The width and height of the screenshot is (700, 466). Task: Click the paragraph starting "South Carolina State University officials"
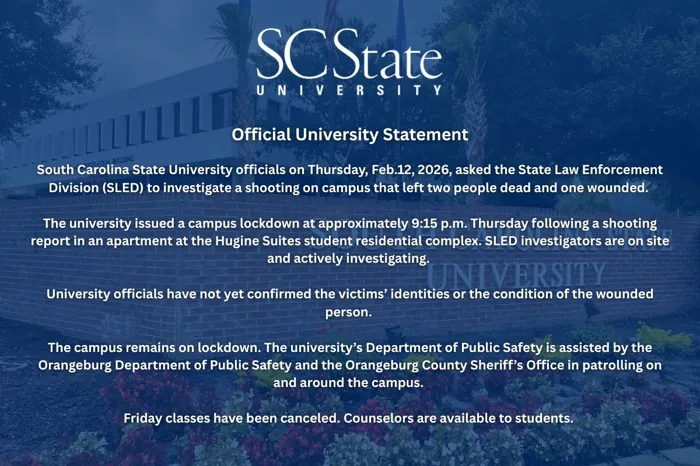[350, 178]
